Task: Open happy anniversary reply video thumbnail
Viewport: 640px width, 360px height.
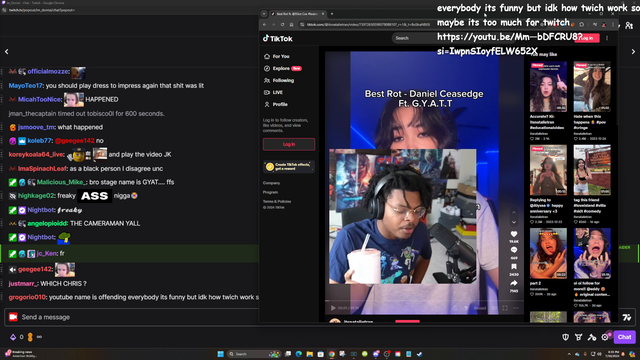Action: coord(548,170)
